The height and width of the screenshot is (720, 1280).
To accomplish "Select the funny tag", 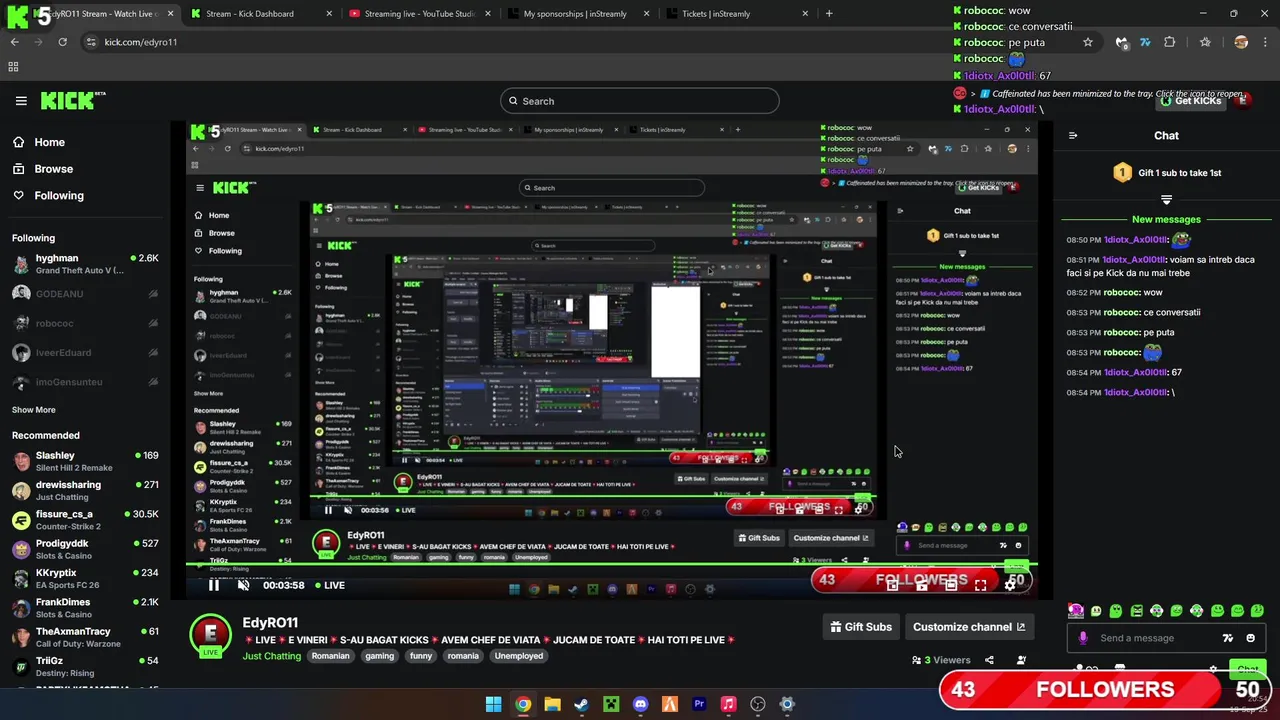I will tap(421, 656).
